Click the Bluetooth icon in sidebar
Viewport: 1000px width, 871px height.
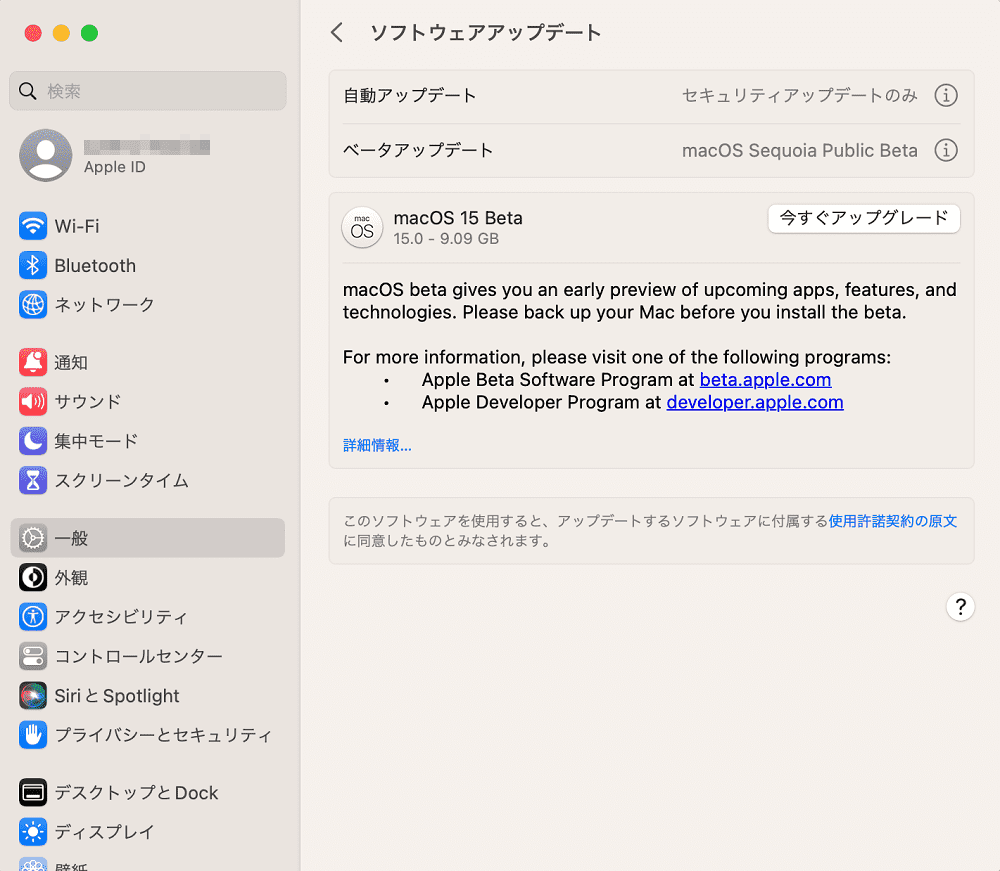point(33,265)
